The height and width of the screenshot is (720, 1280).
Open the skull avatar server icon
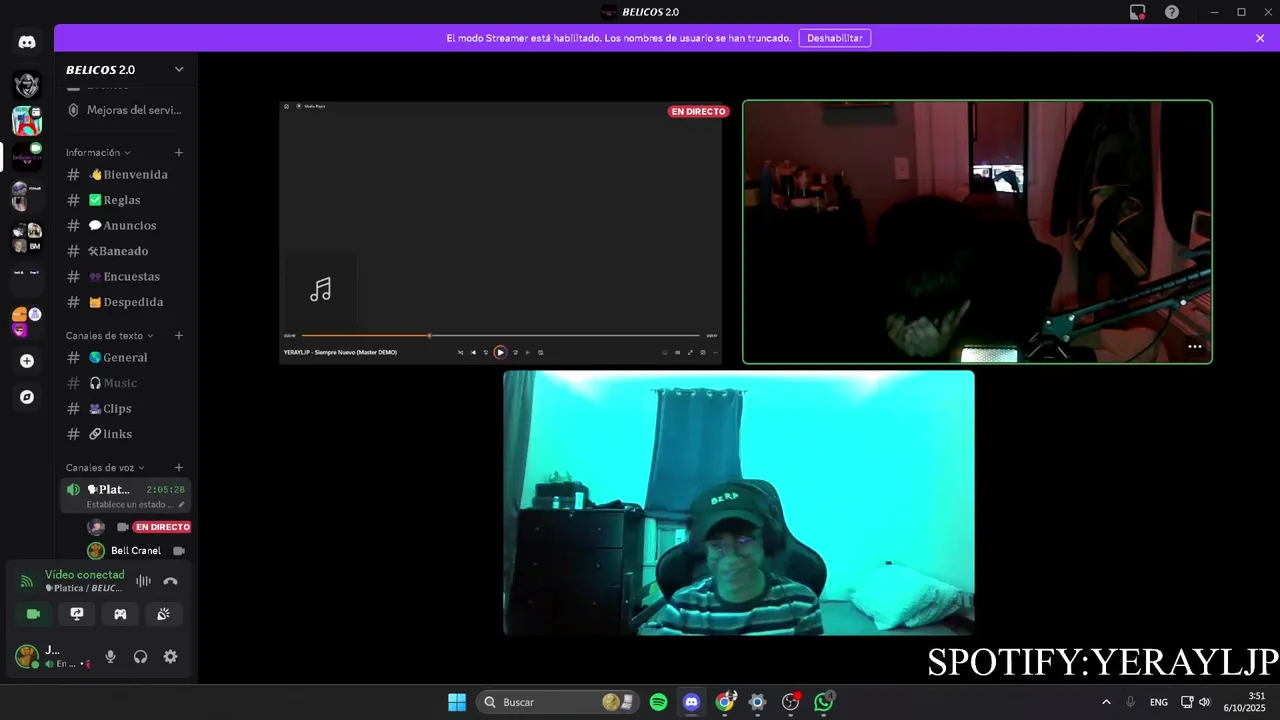[27, 85]
